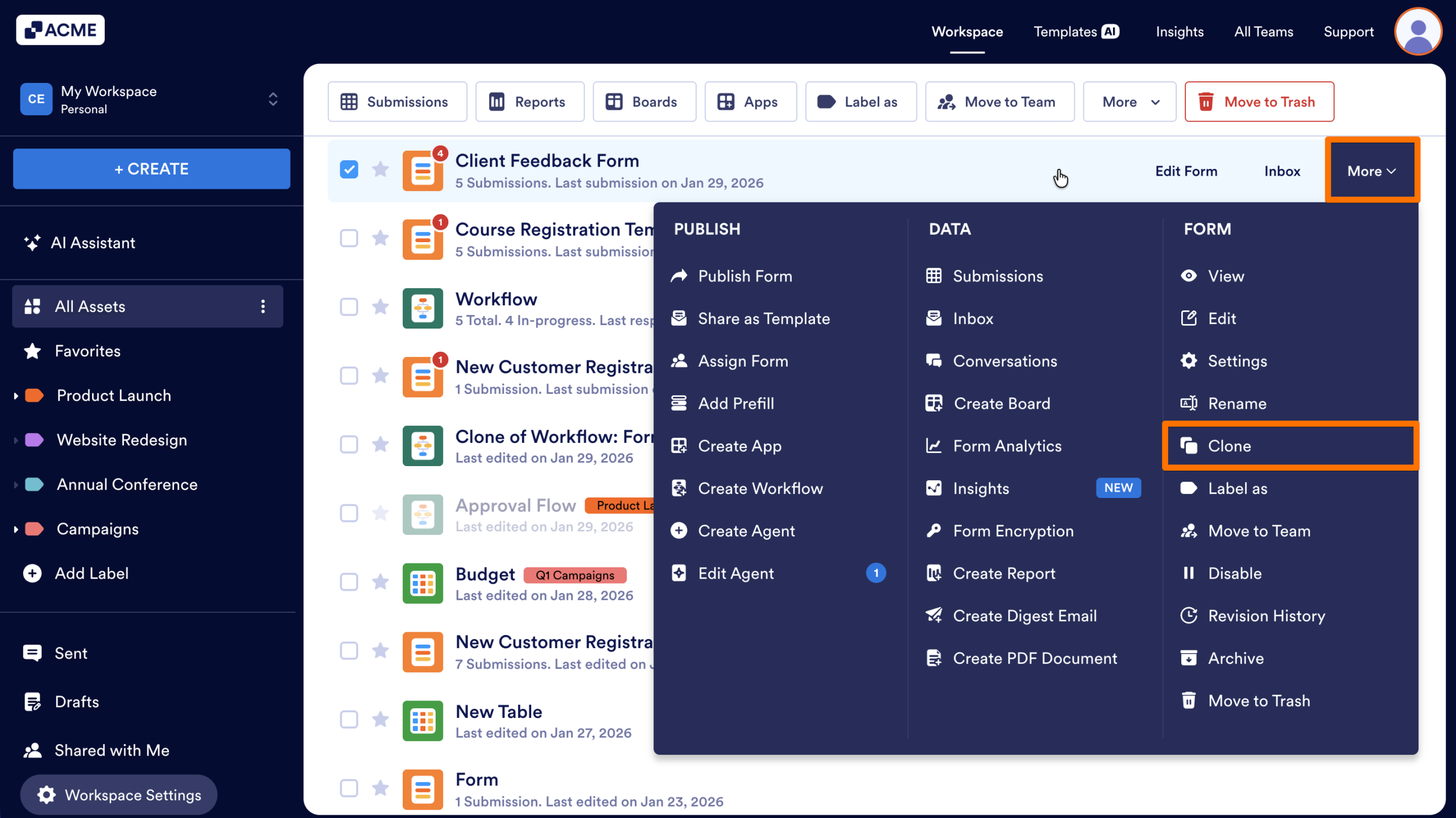Viewport: 1456px width, 818px height.
Task: Select Clone from the Form menu
Action: (1228, 446)
